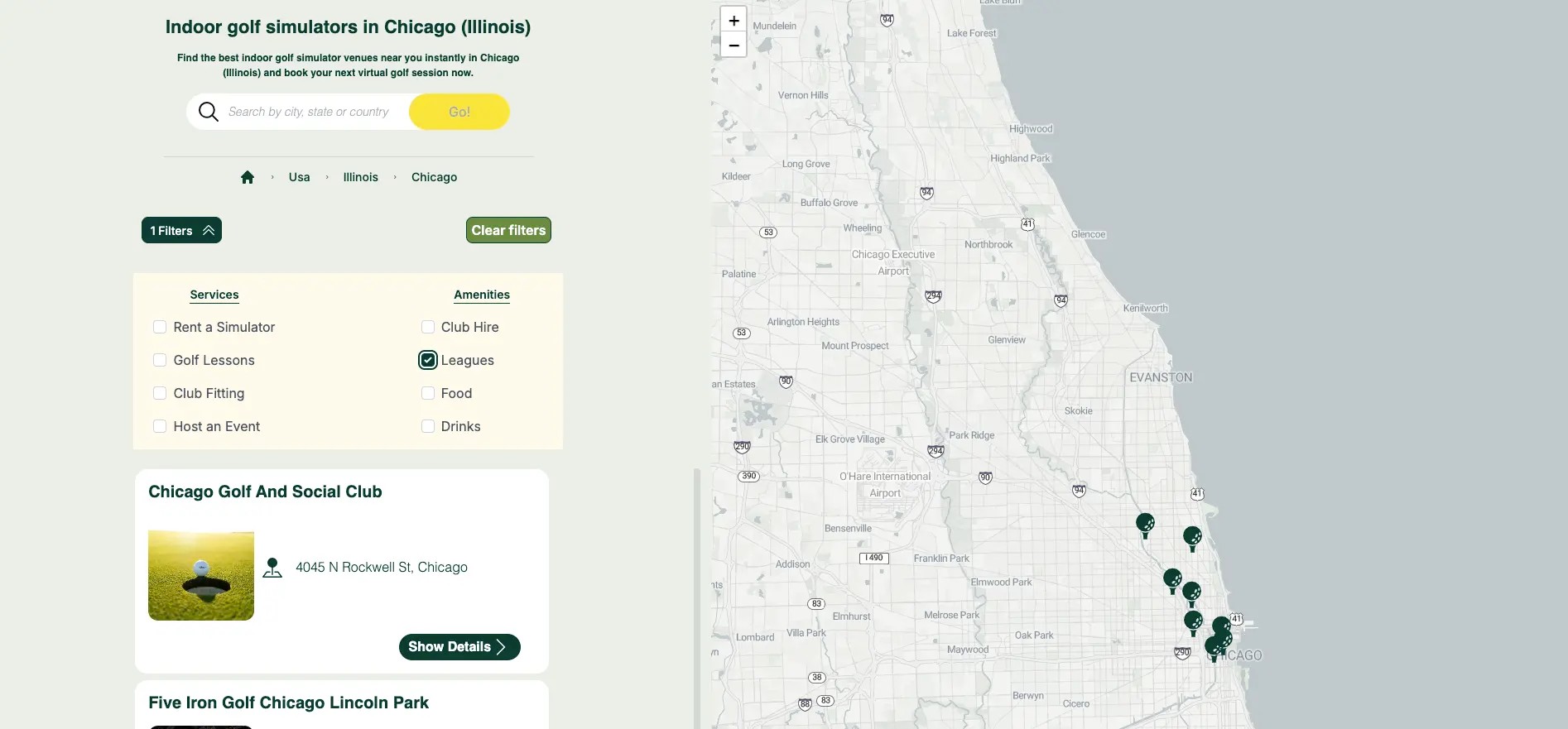Click the O'Hare International Airport map label
The image size is (1568, 729).
(x=885, y=485)
